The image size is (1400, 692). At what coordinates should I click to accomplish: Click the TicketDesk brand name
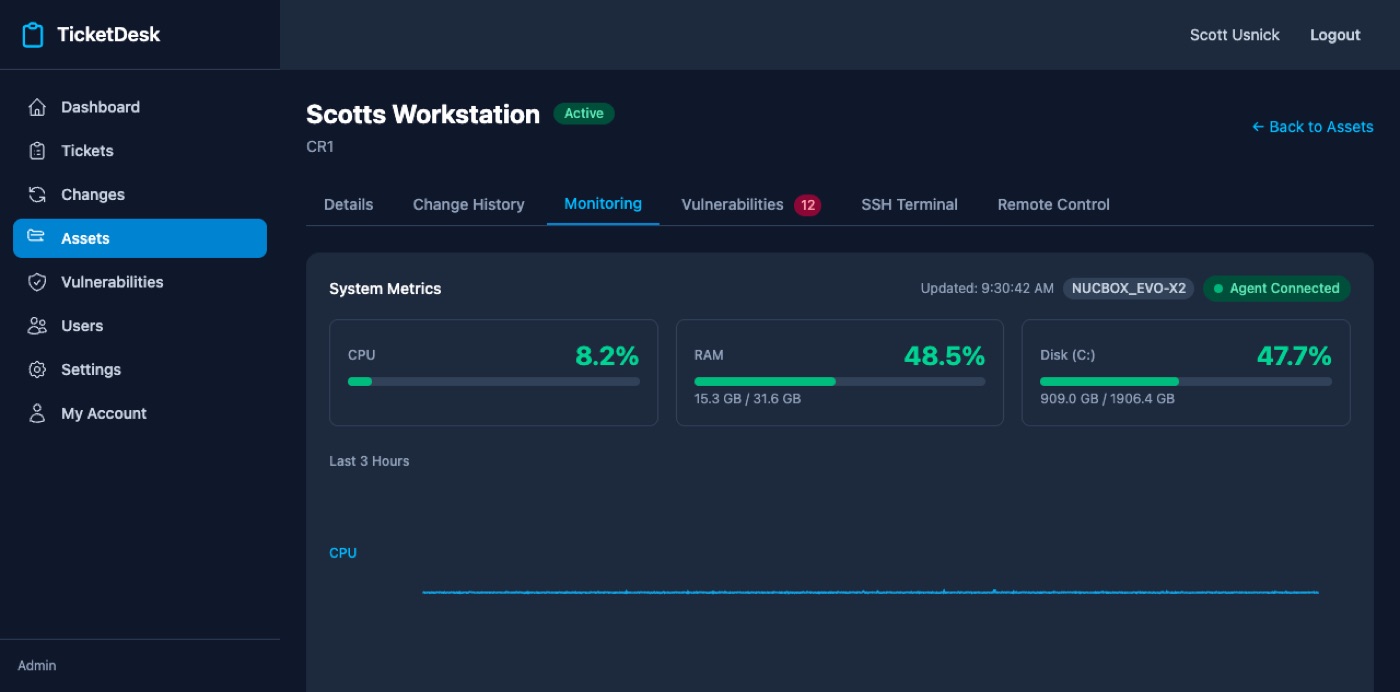click(x=108, y=35)
